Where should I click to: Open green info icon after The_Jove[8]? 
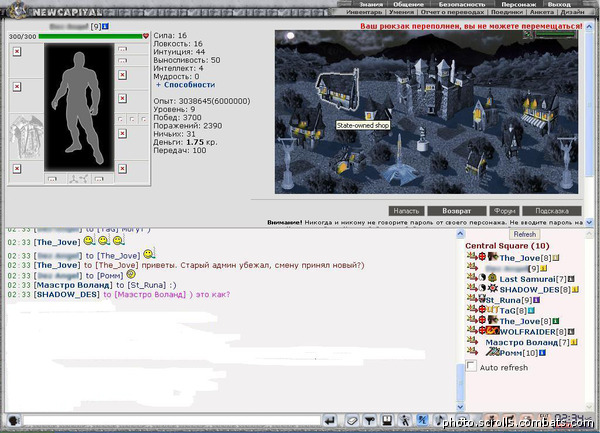[556, 321]
